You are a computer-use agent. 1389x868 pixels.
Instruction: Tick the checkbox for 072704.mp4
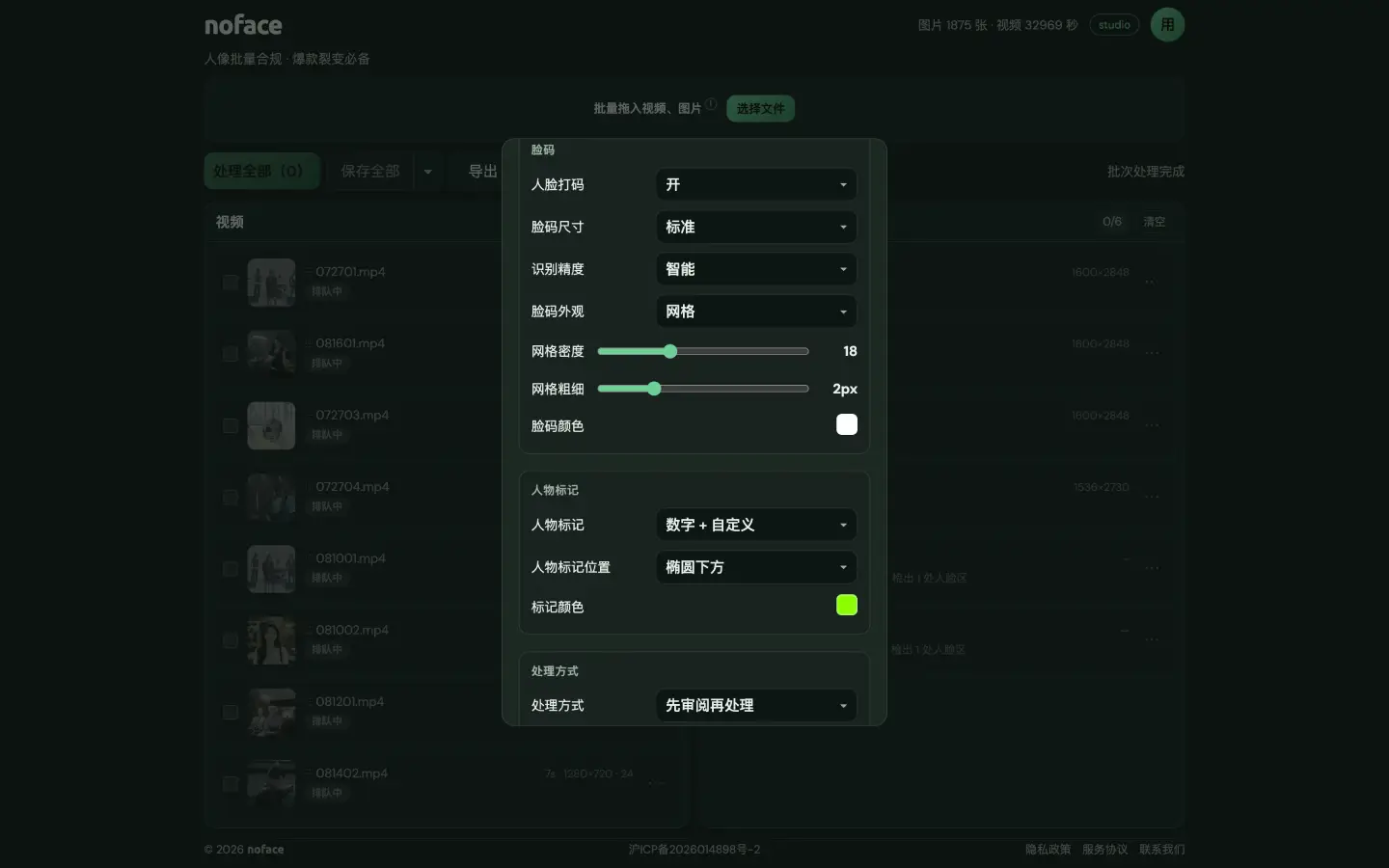click(x=231, y=498)
